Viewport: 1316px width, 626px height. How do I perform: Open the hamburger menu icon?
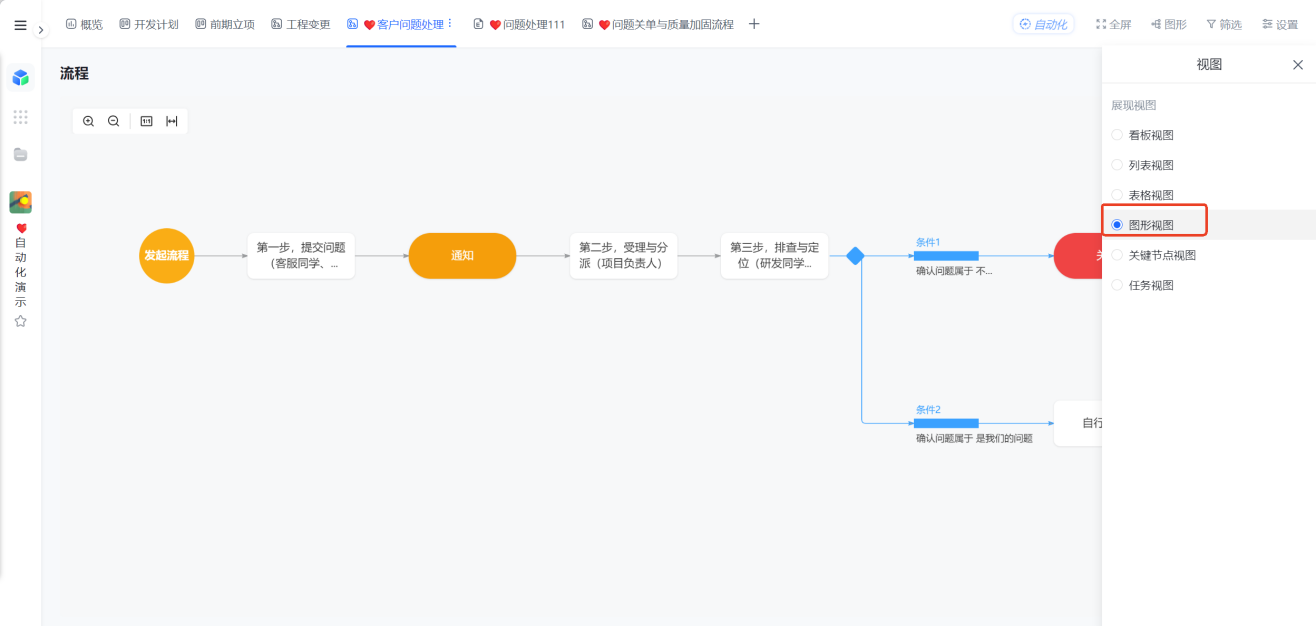point(20,25)
